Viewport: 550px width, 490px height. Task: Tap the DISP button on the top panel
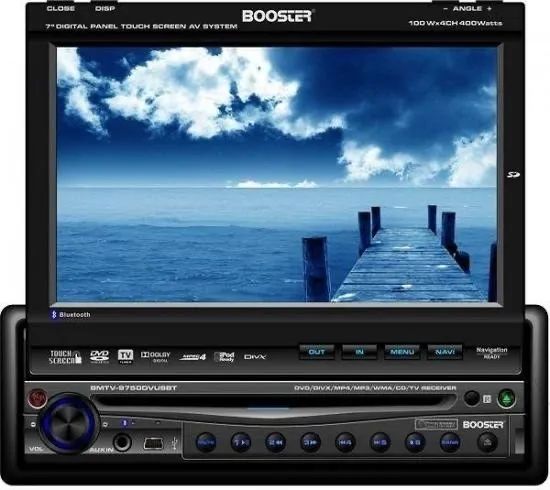click(105, 8)
